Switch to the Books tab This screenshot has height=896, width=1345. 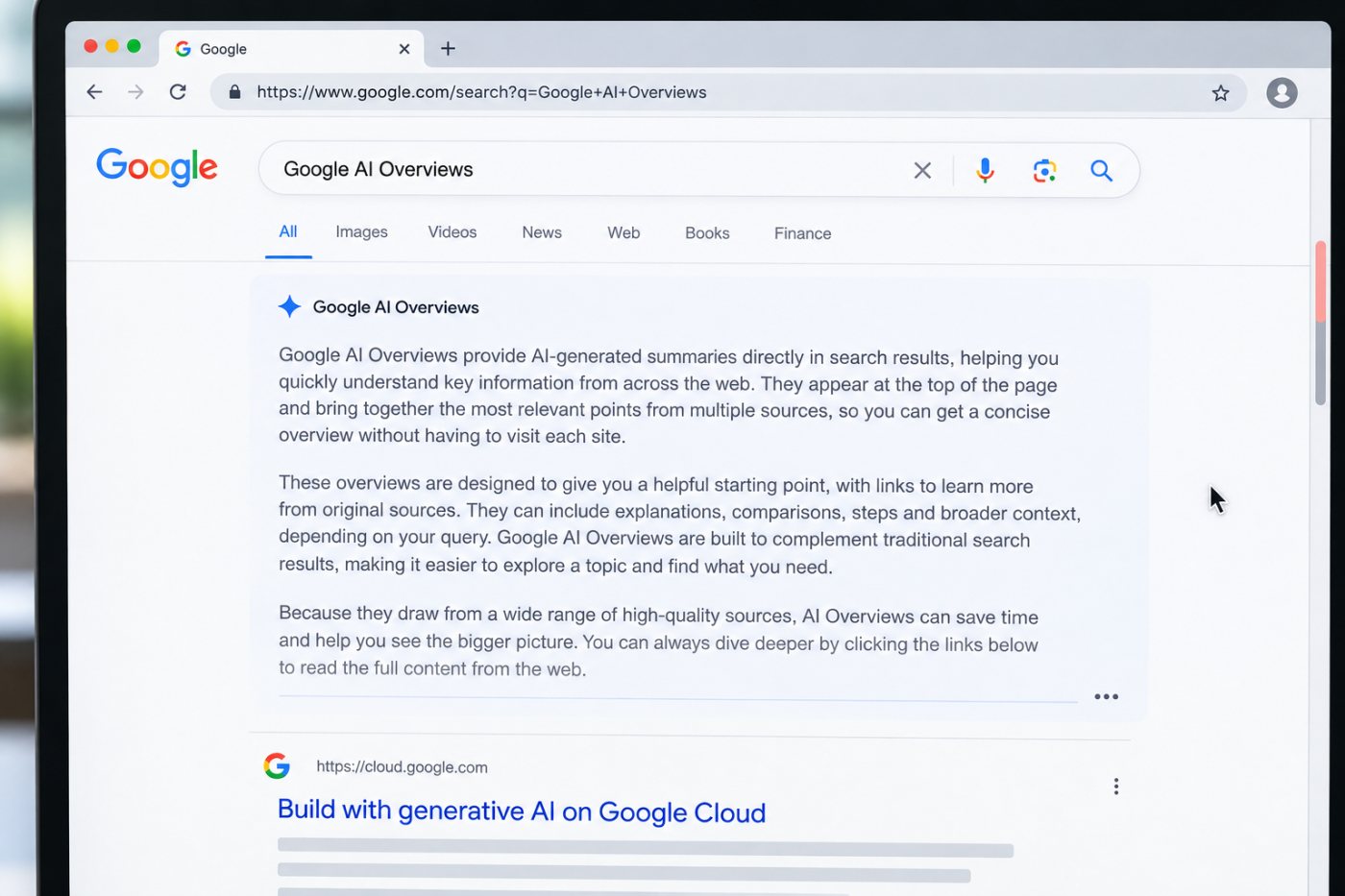pyautogui.click(x=707, y=233)
